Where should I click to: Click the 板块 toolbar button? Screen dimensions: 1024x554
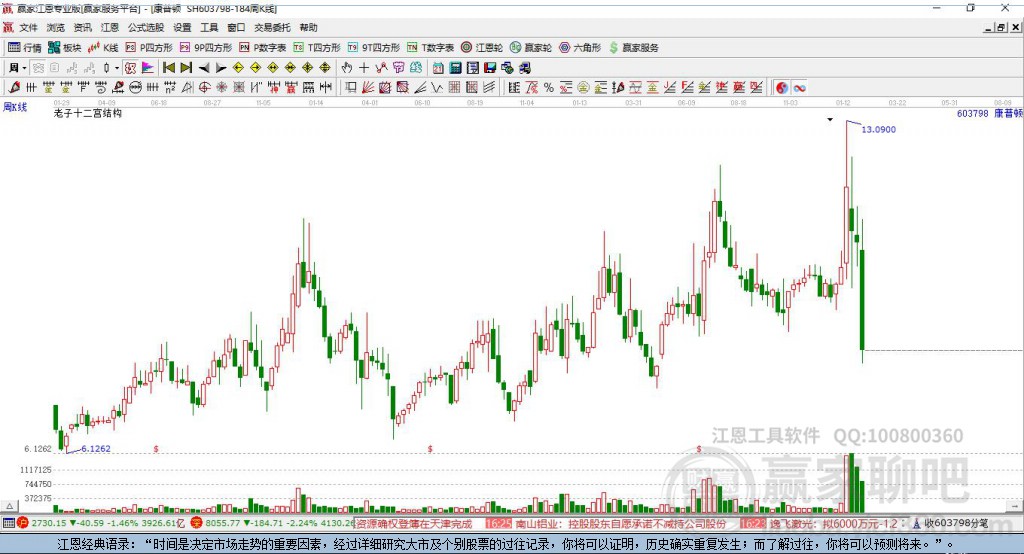(x=65, y=48)
